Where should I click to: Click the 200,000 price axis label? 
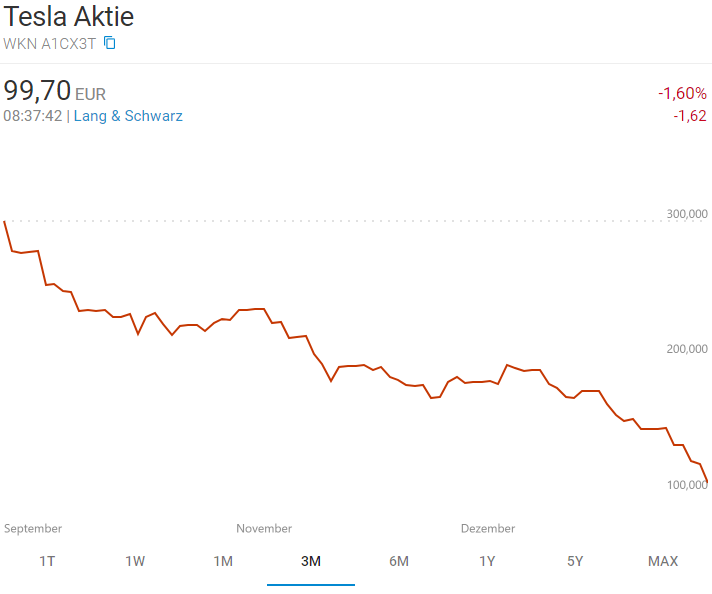[686, 349]
